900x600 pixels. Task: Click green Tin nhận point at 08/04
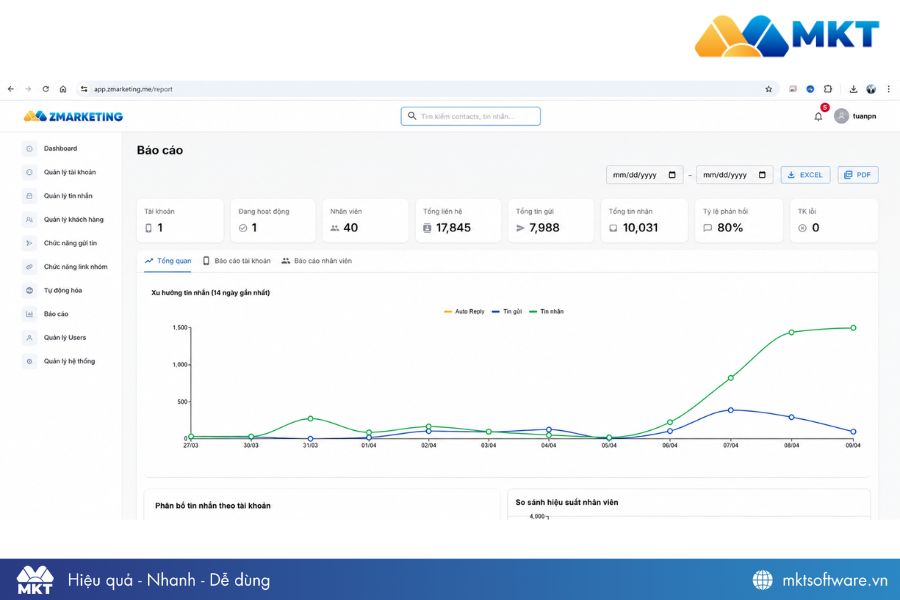(792, 332)
